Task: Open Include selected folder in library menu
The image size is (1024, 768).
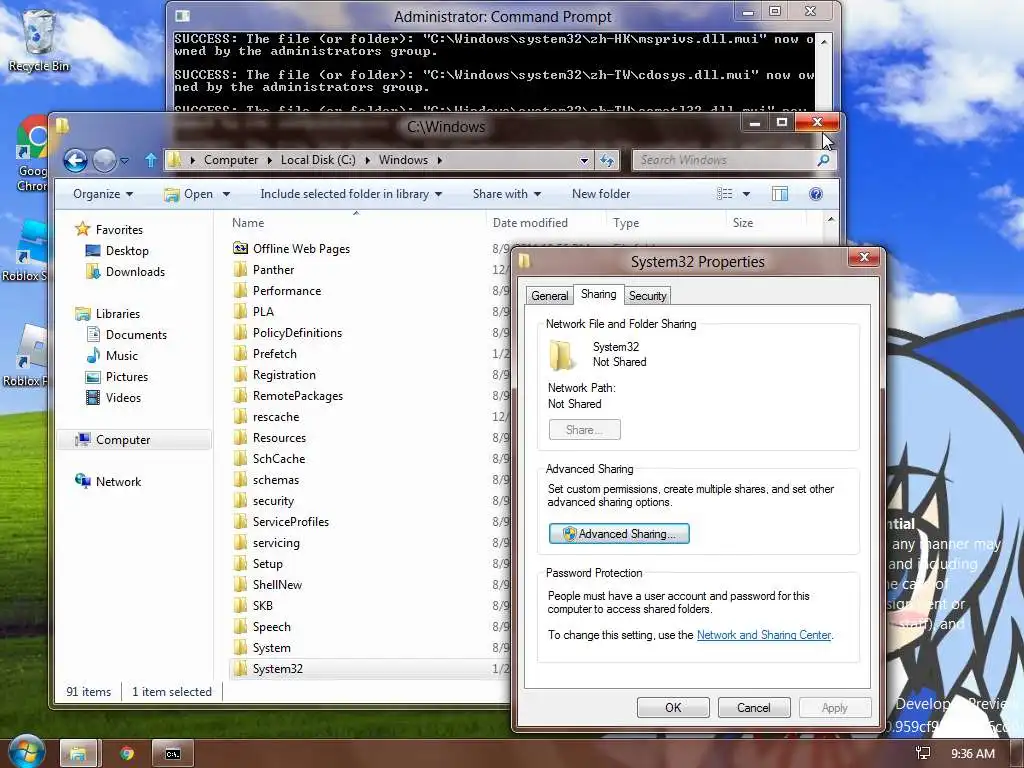Action: pyautogui.click(x=351, y=194)
